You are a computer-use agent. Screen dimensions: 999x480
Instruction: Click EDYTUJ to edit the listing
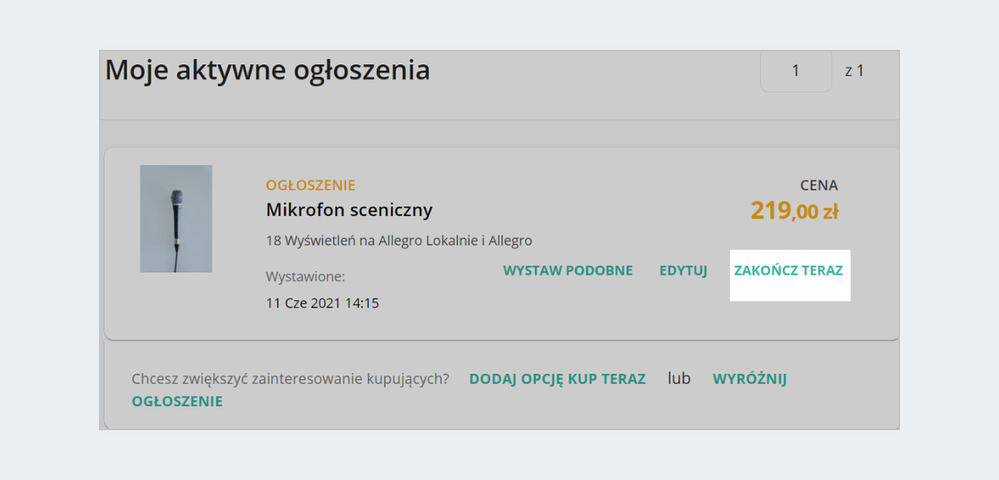[x=683, y=270]
